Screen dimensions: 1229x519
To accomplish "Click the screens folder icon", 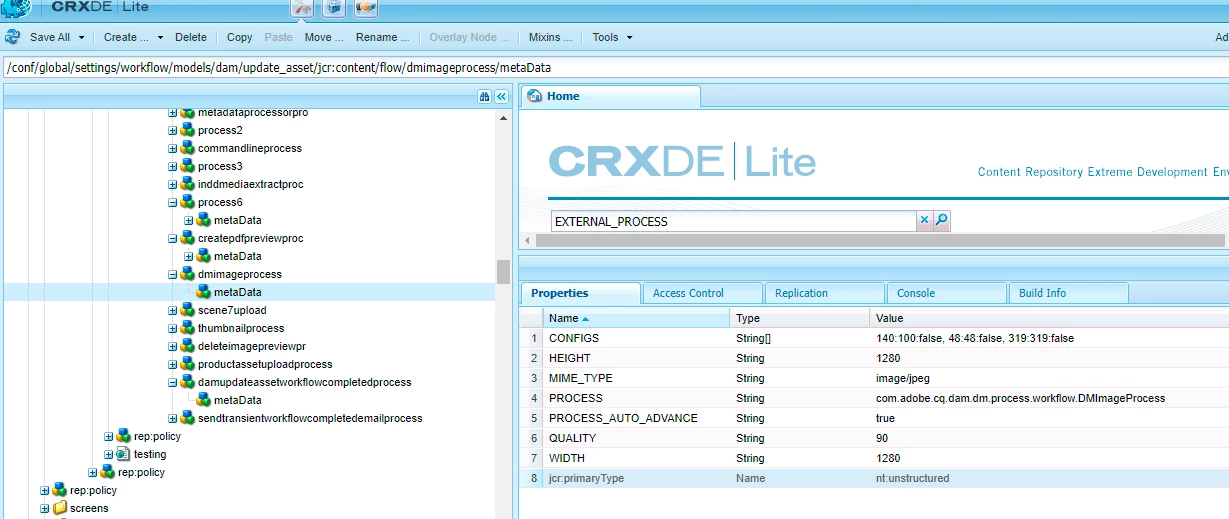I will pyautogui.click(x=59, y=508).
